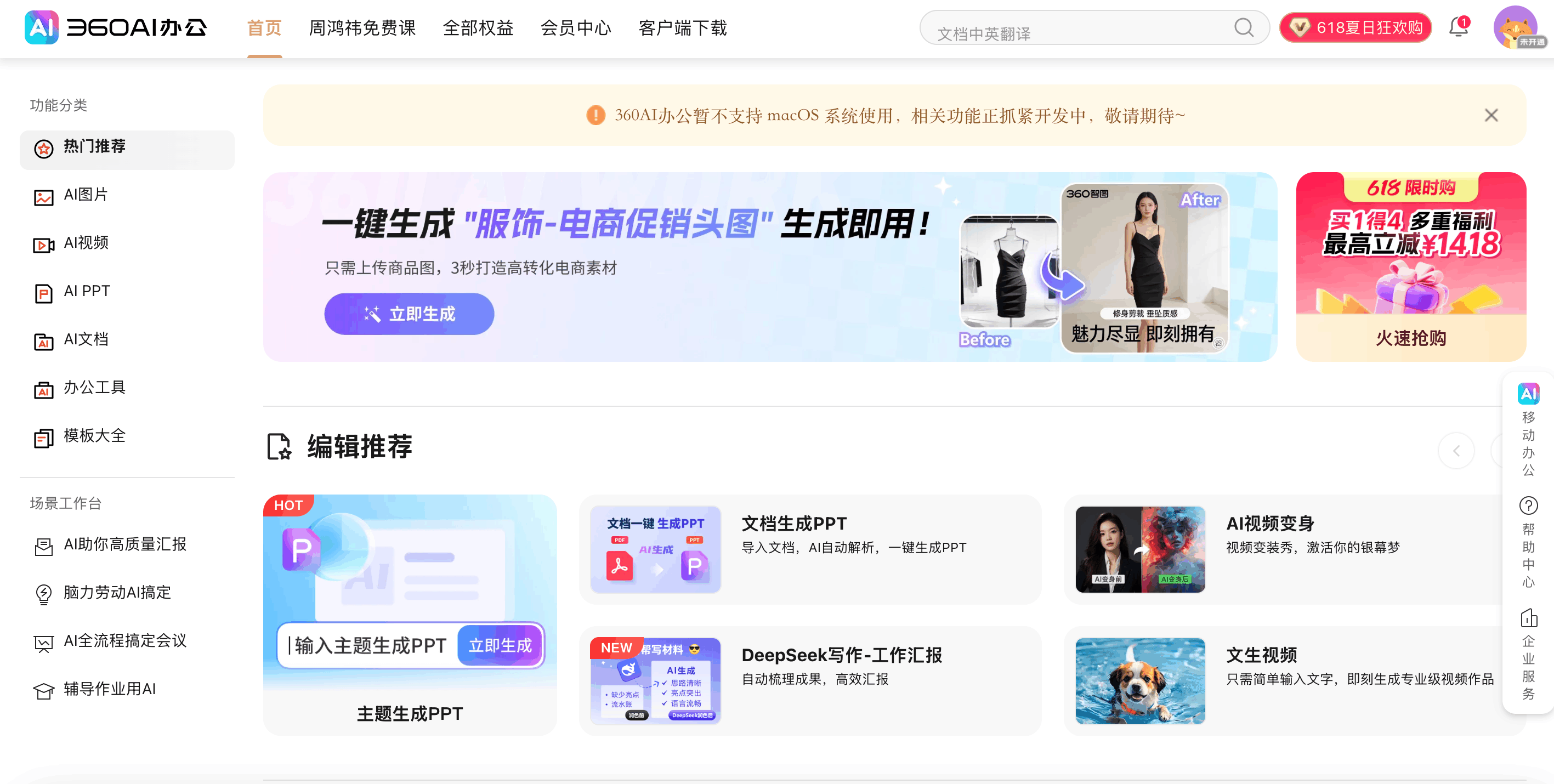
Task: Click the AI视频 sidebar icon
Action: point(43,245)
